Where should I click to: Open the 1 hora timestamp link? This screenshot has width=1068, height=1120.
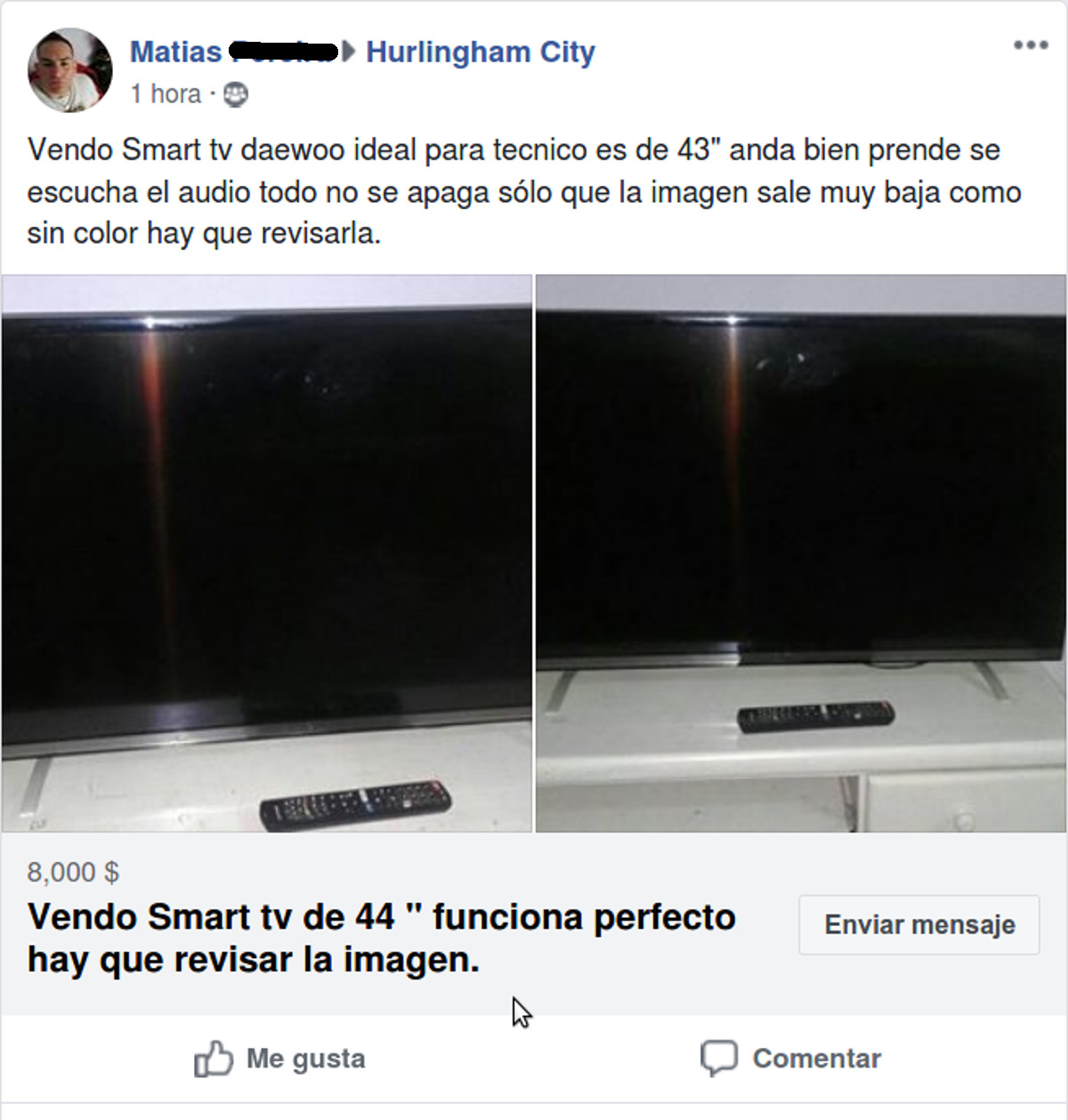point(166,93)
